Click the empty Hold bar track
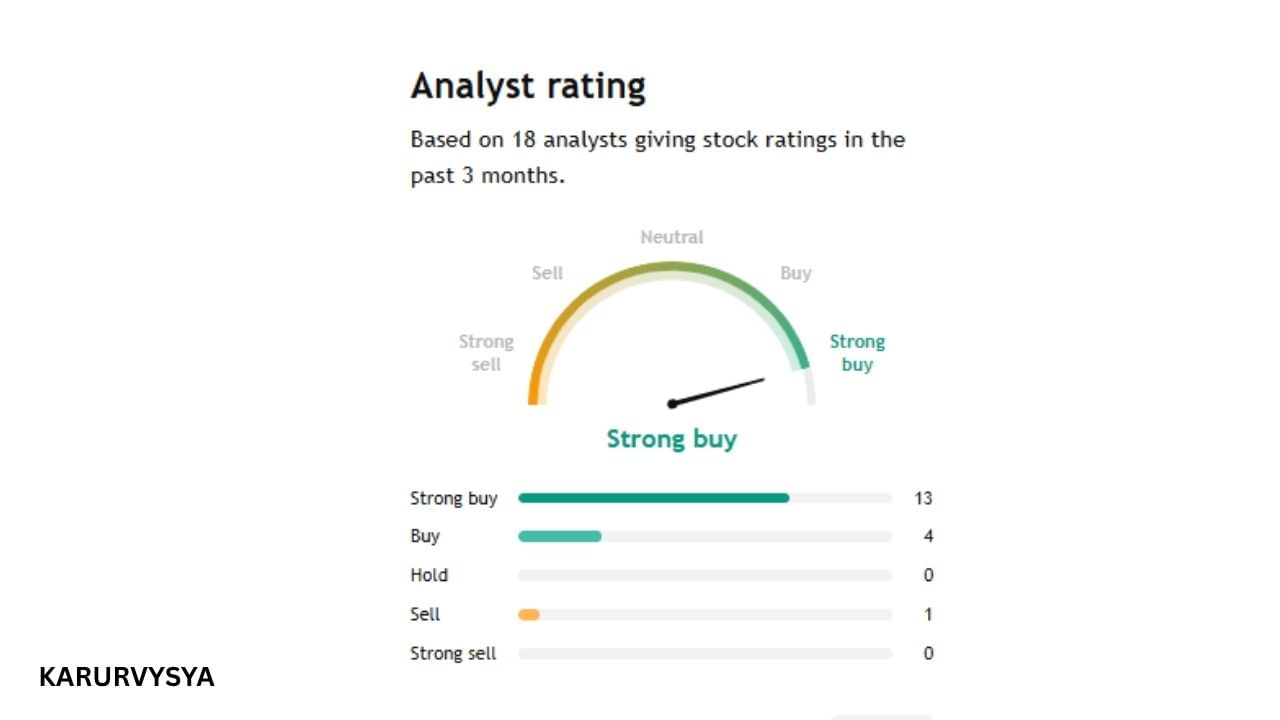 [704, 576]
